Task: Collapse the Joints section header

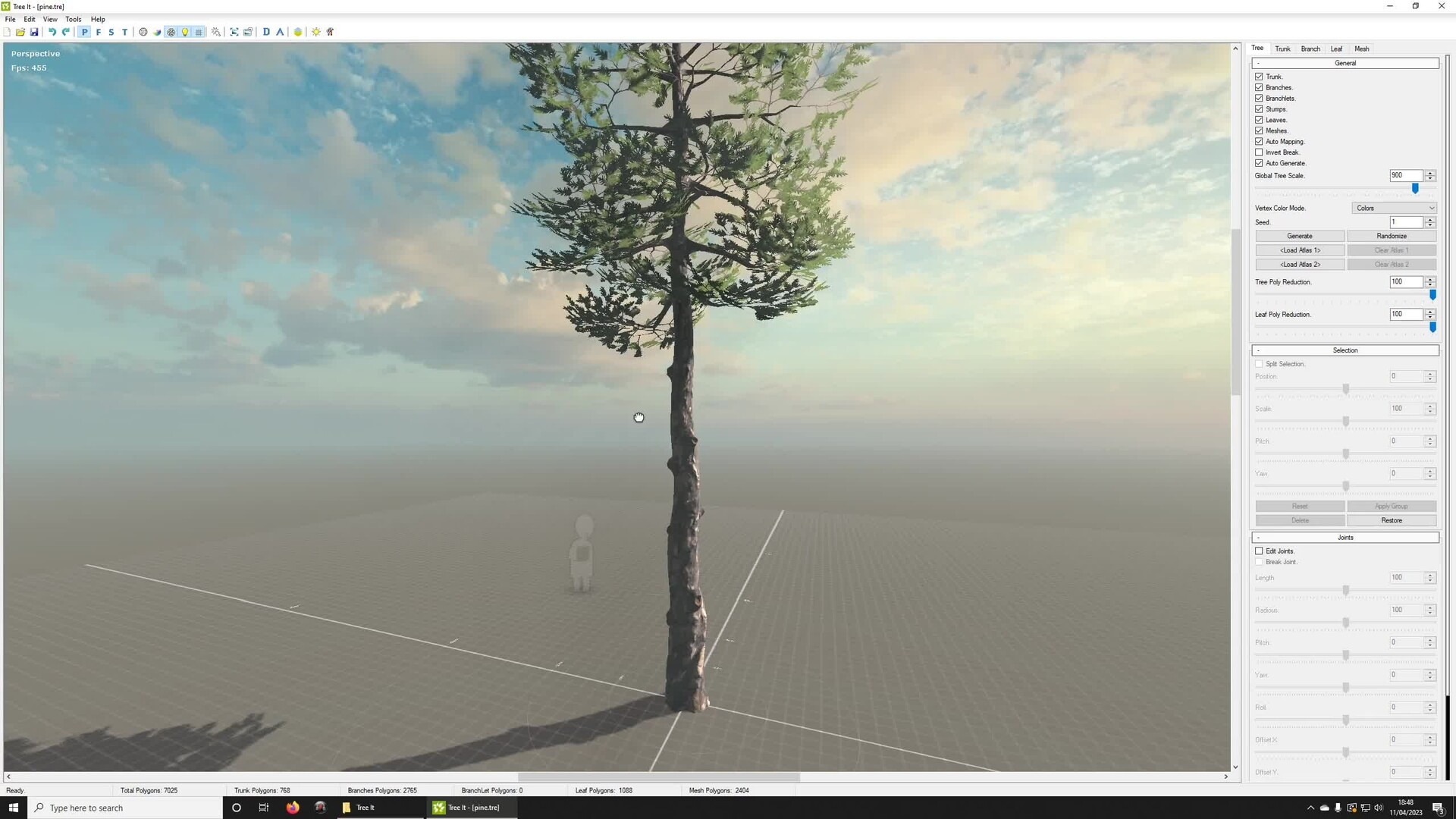Action: (x=1345, y=538)
